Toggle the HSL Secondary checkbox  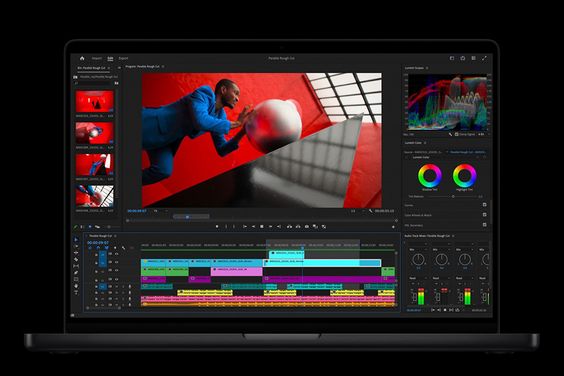click(485, 225)
